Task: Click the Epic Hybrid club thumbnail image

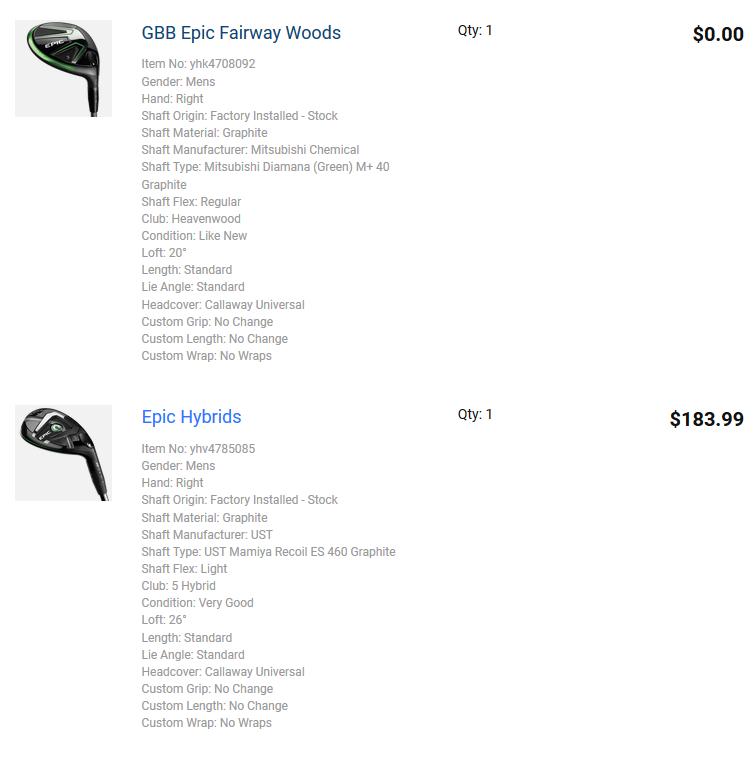Action: (63, 453)
